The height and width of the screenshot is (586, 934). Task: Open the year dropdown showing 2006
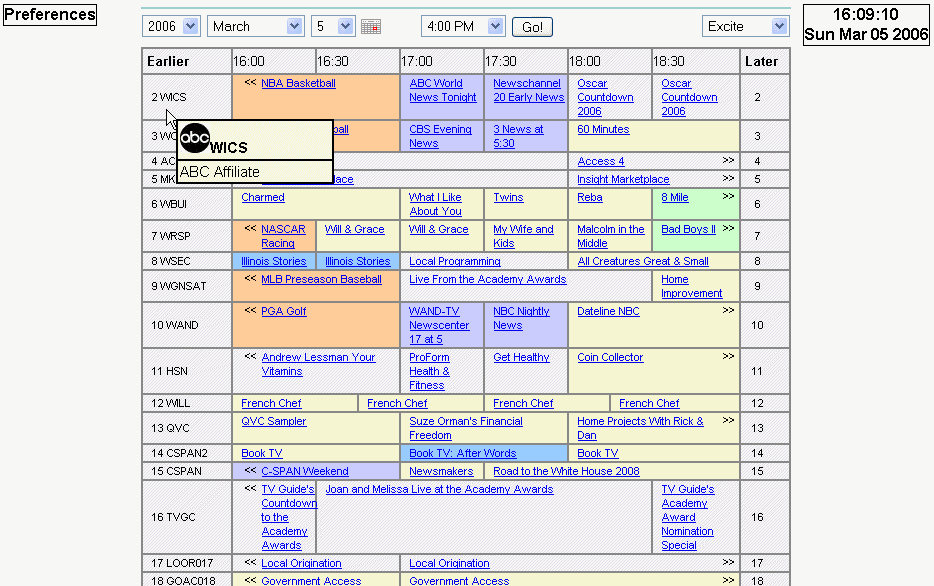tap(171, 26)
